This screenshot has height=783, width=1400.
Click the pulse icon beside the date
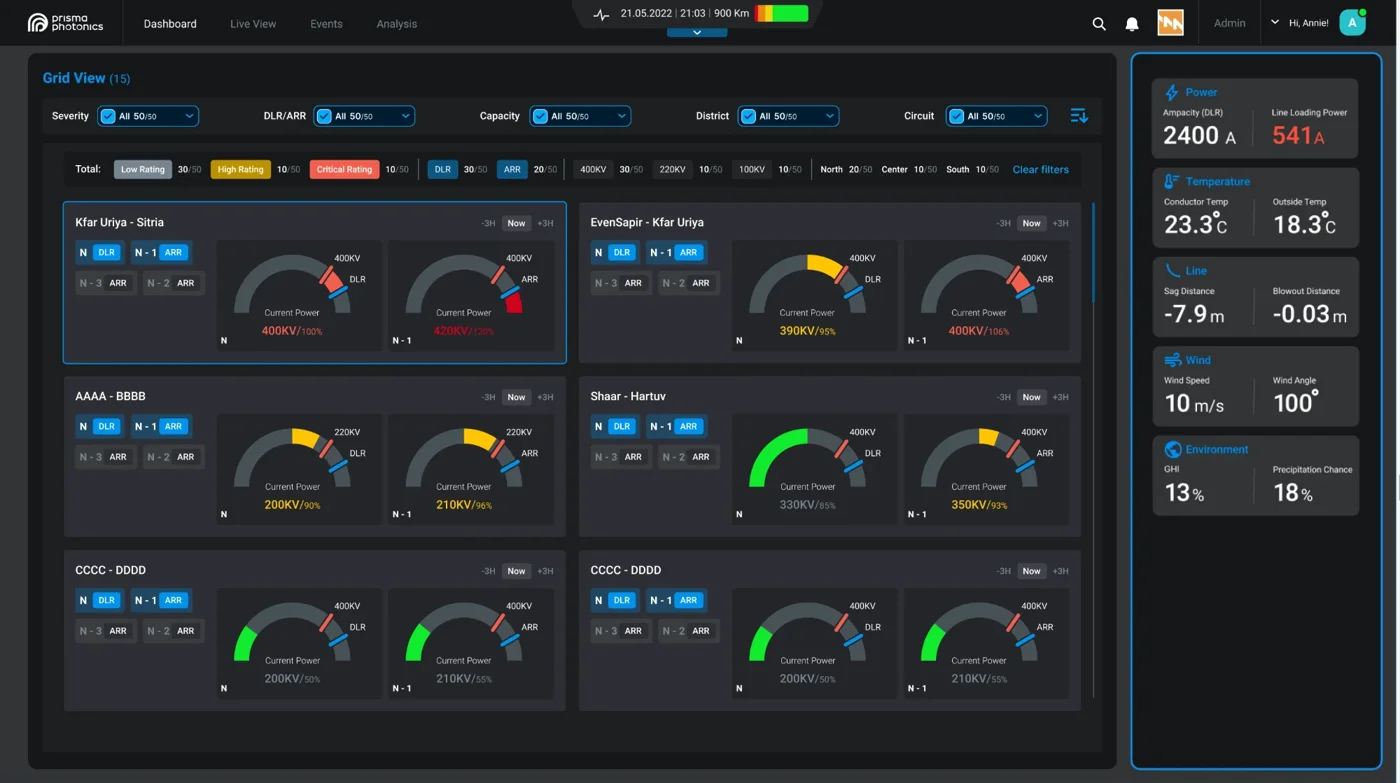(601, 14)
